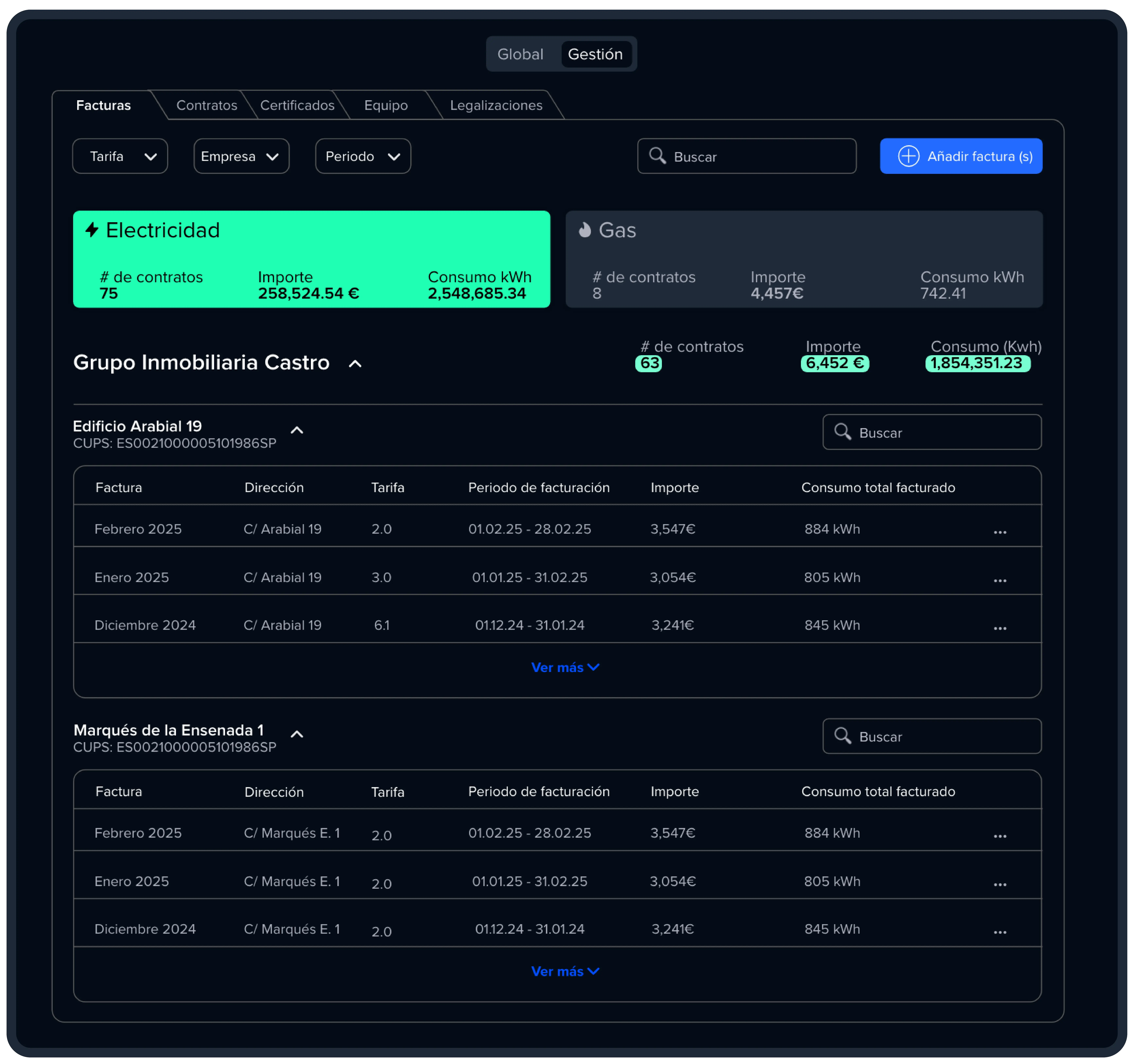Collapse the Grupo Inmobiliaria Castro section
Viewport: 1137px width, 1064px height.
(355, 364)
